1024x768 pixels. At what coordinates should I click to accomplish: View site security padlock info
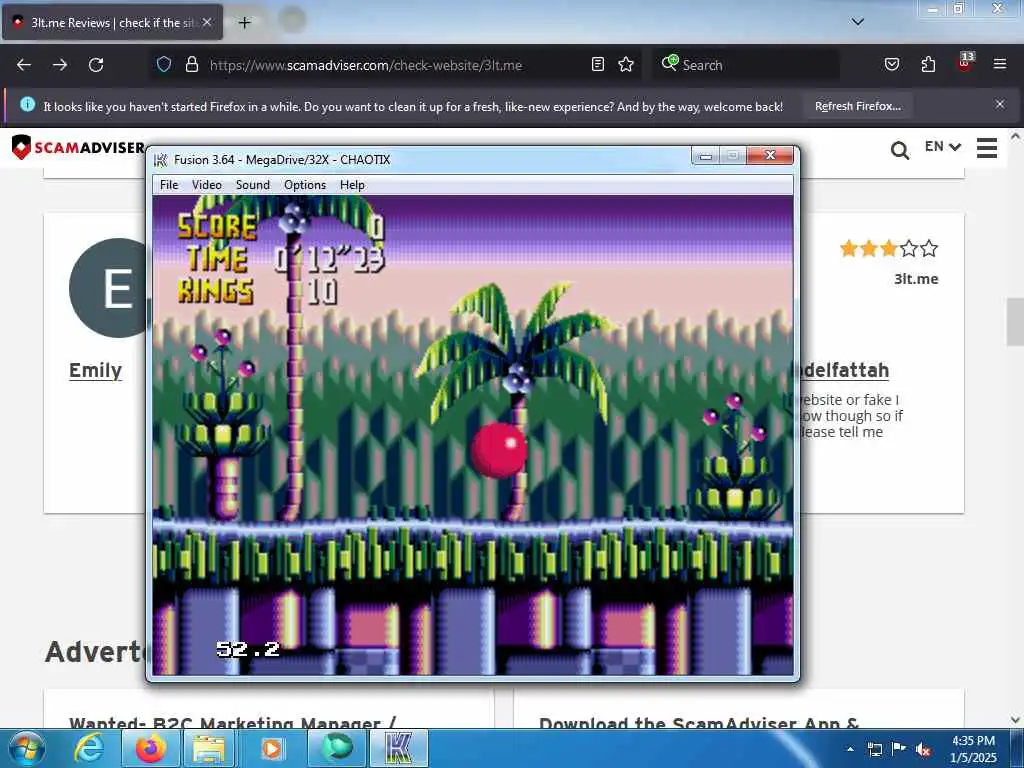click(191, 64)
